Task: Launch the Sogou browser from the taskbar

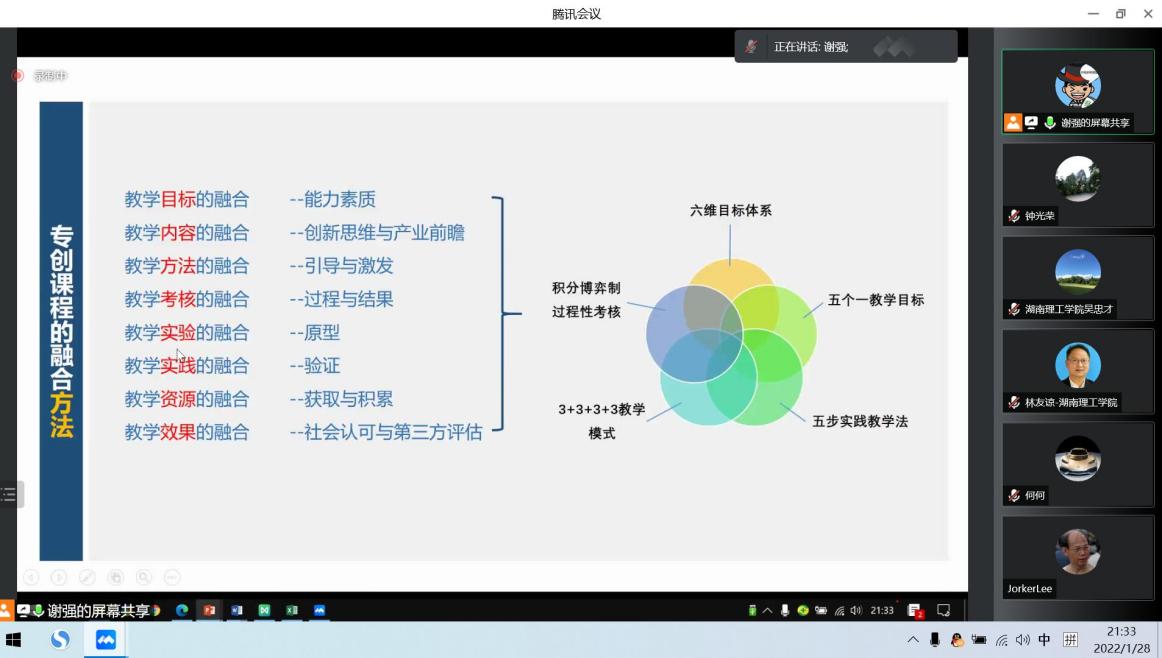Action: (59, 638)
